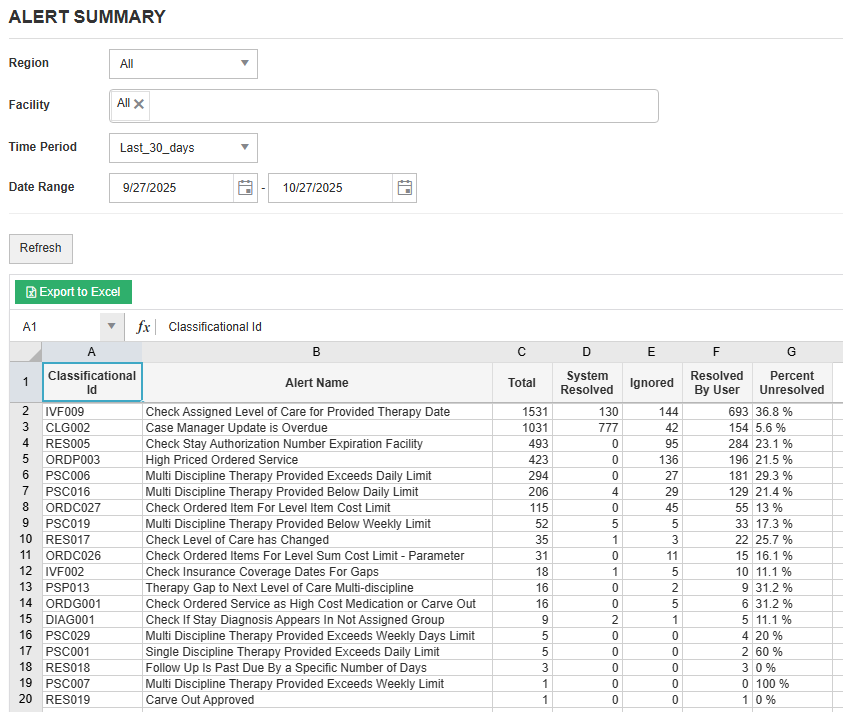Select row 10 header
The height and width of the screenshot is (712, 843).
(x=26, y=539)
